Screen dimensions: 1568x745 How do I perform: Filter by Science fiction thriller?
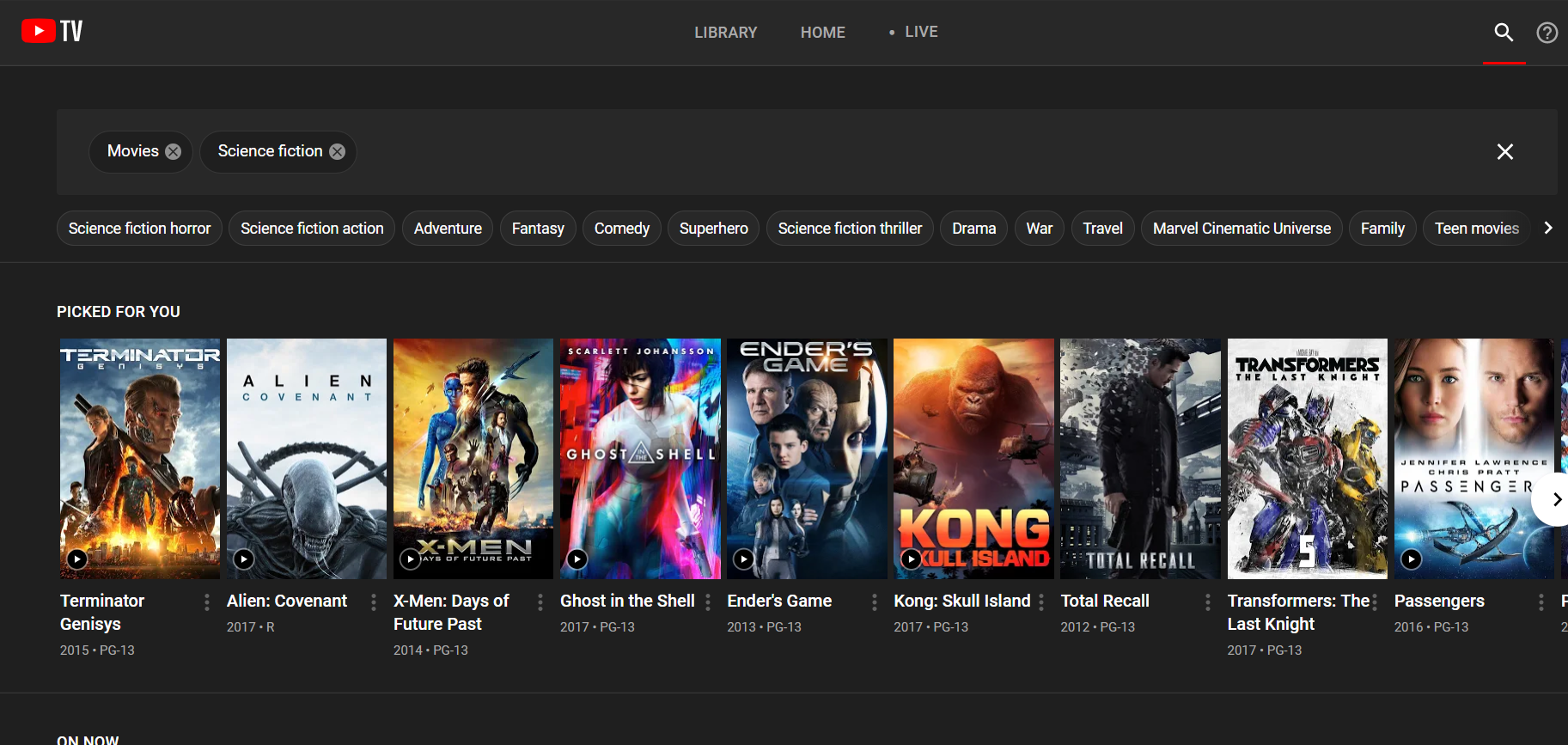tap(850, 228)
